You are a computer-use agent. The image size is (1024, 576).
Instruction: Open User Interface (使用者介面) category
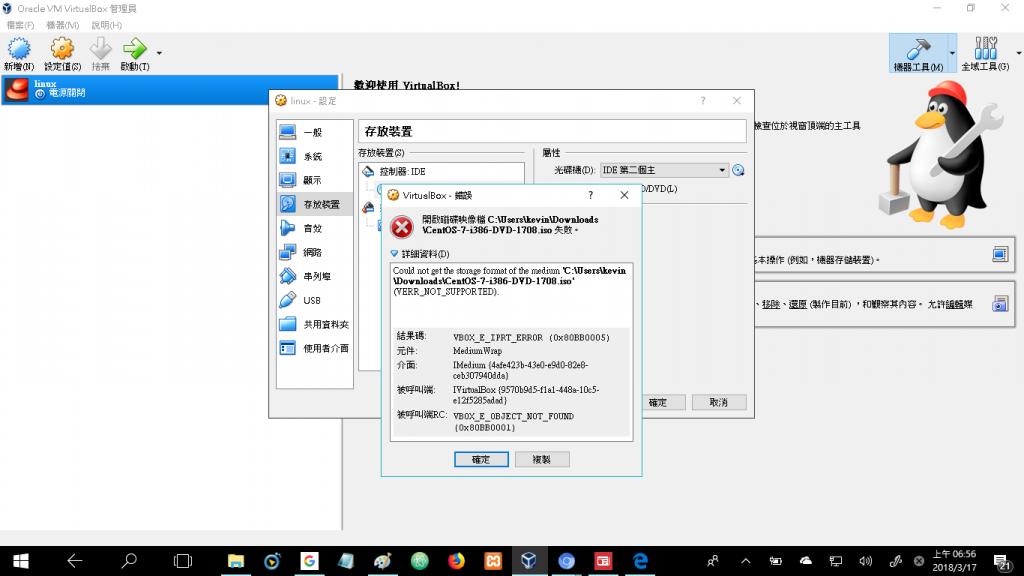point(314,349)
